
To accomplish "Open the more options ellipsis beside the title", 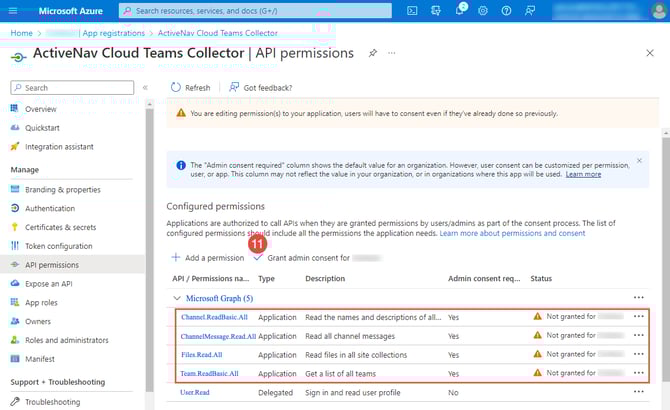I will click(x=391, y=53).
